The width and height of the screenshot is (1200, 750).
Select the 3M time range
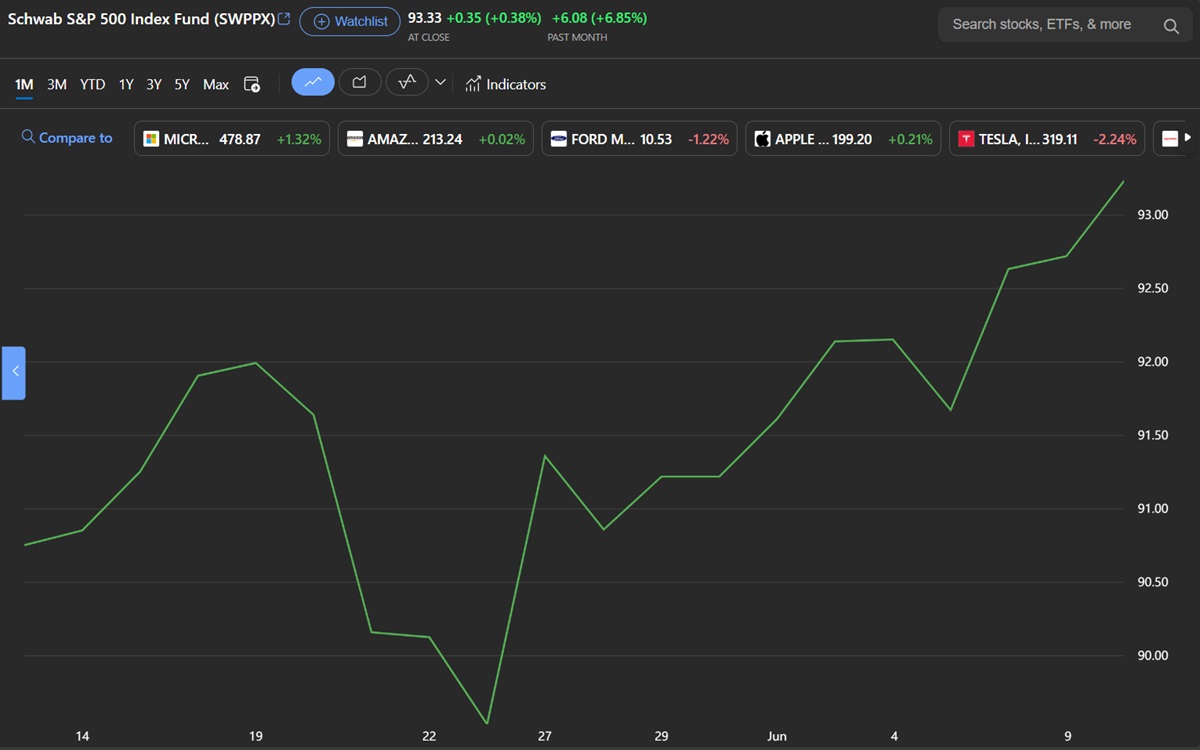click(x=57, y=85)
